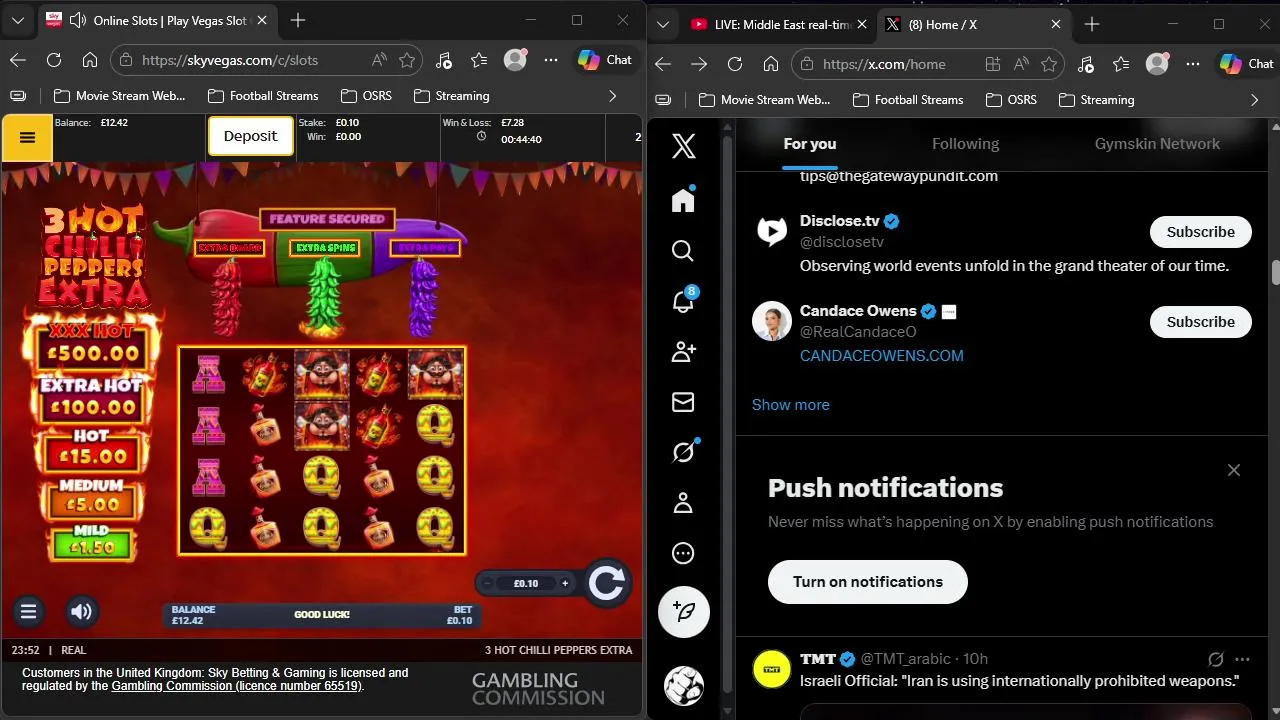Screen dimensions: 1280x720
Task: Refresh the Sky Vegas page
Action: click(x=54, y=60)
